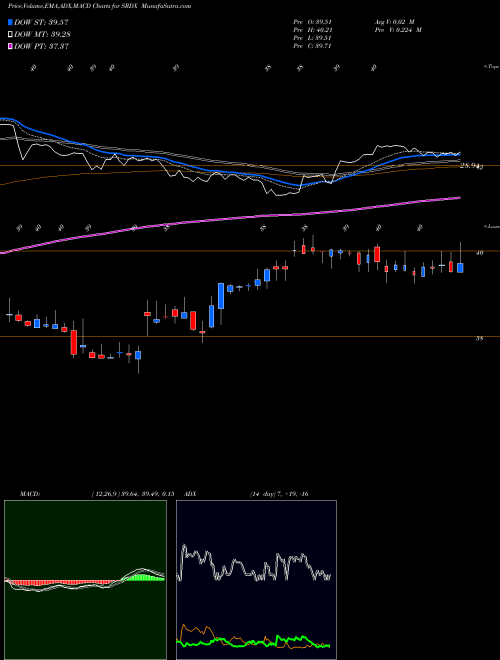Screen dimensions: 500x660
Task: Click the 38 price axis label
Action: (479, 338)
